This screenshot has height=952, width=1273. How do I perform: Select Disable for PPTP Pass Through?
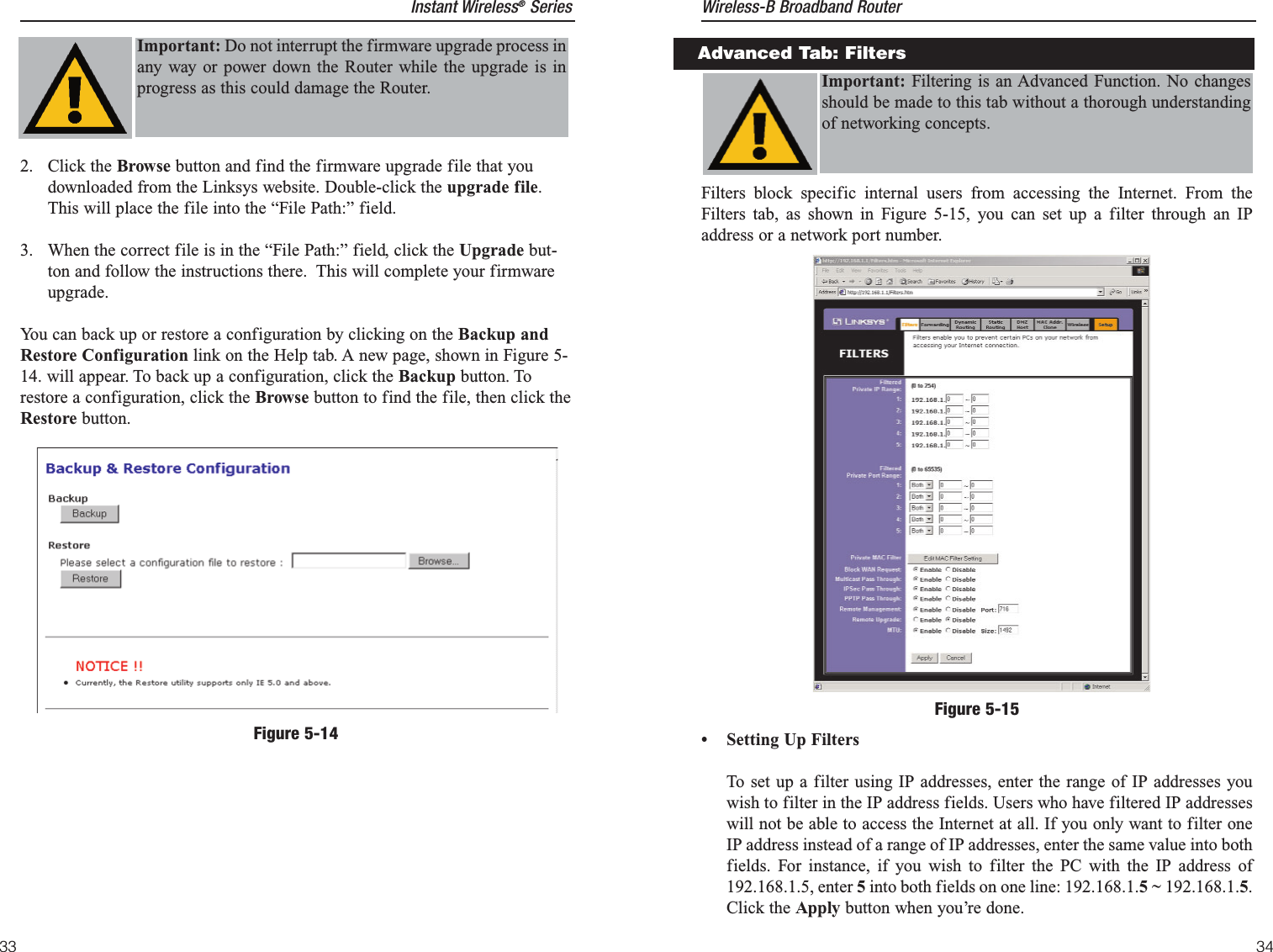point(948,598)
